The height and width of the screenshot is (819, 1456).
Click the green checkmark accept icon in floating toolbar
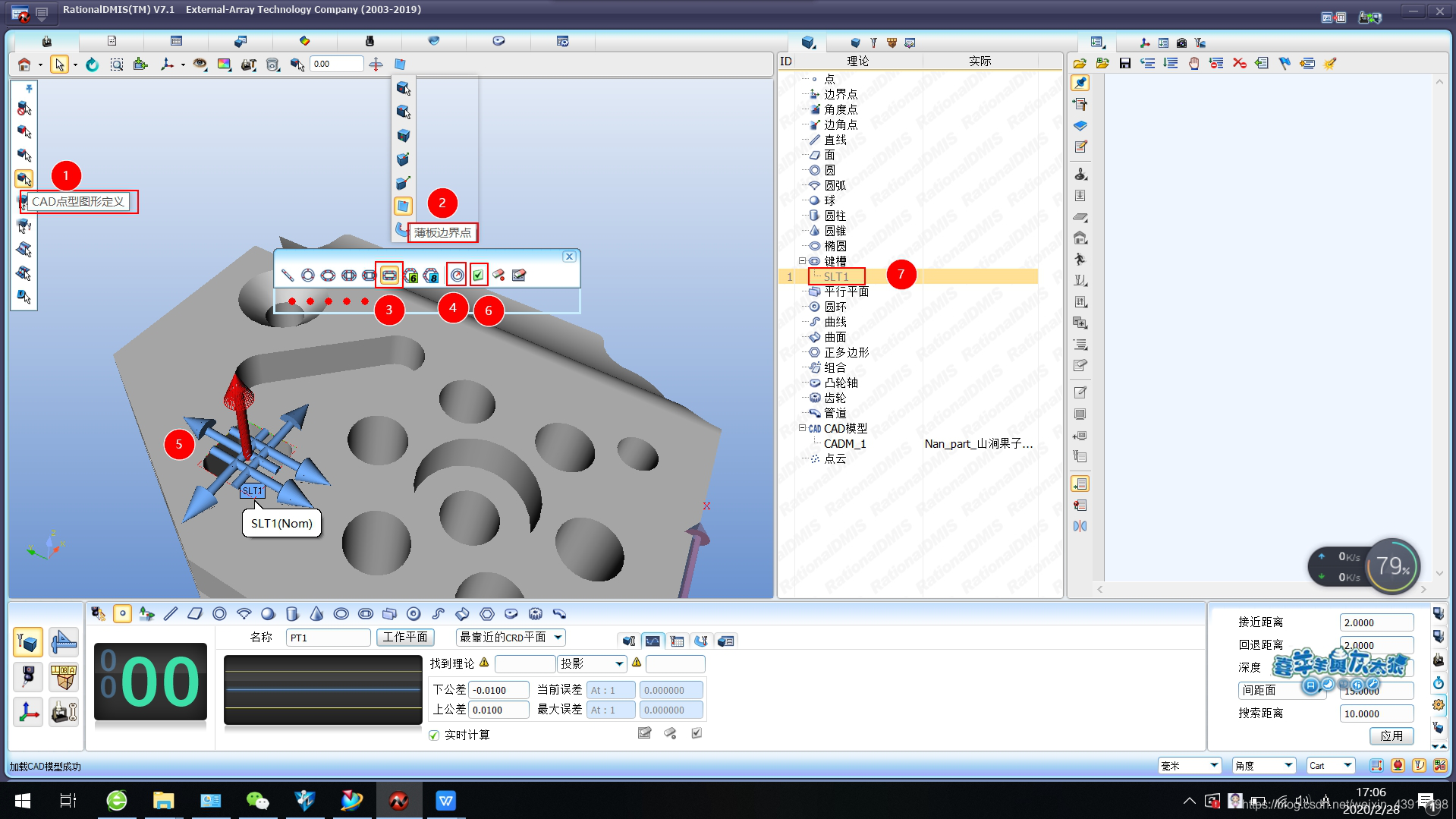pos(478,276)
